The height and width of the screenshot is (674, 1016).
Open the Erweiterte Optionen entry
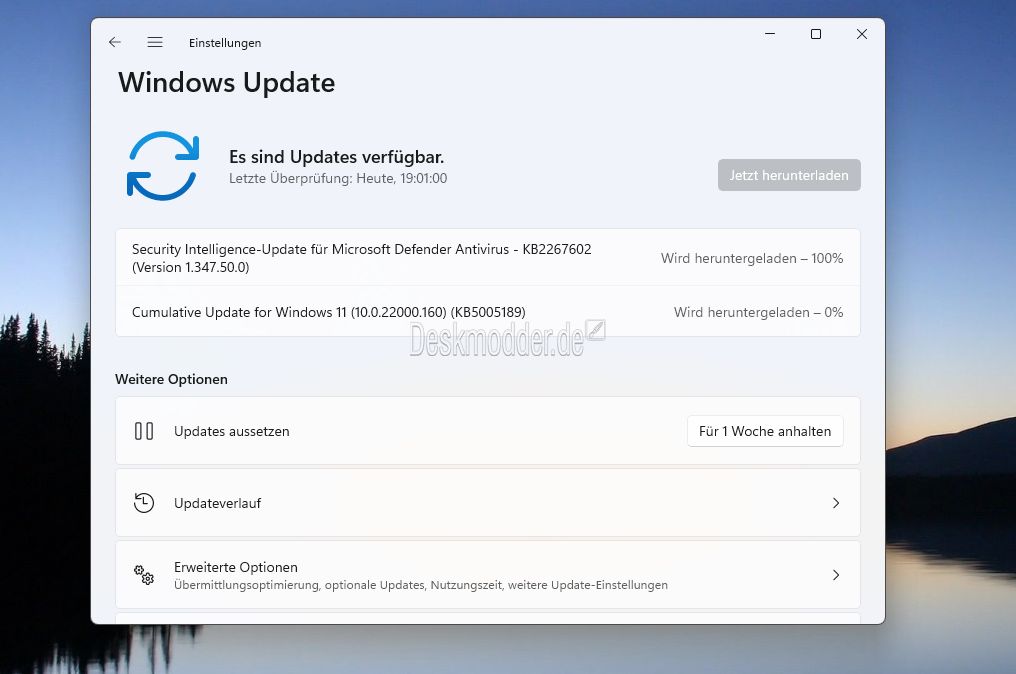point(488,575)
